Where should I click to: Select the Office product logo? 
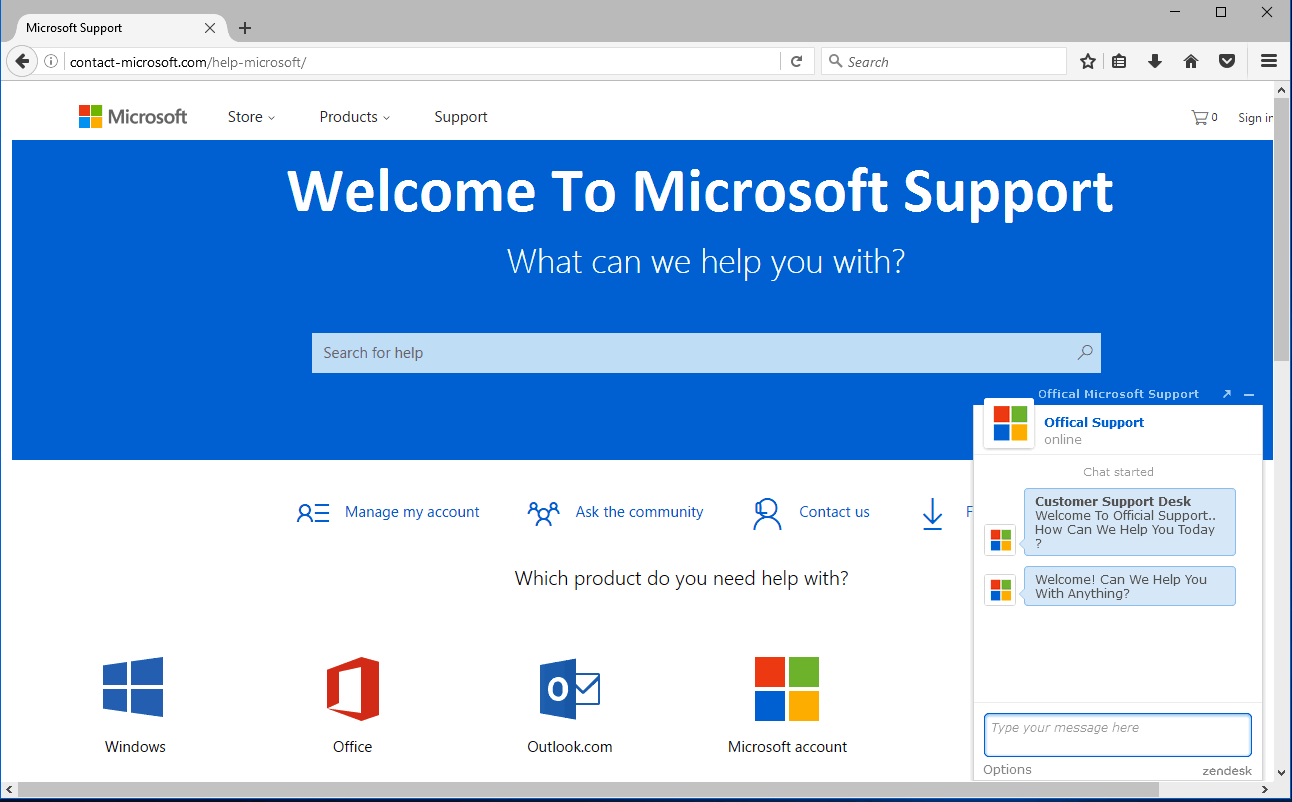click(353, 688)
